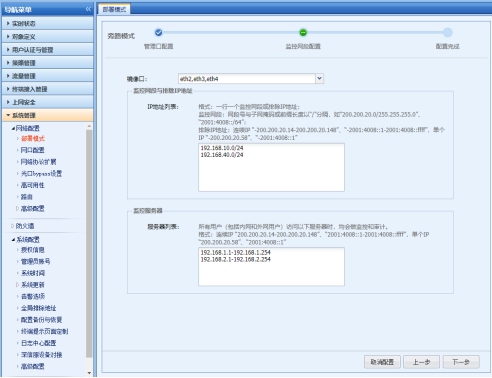Click the 镜像口 field showing eth2,eth3,eth4
492x378 pixels.
coord(247,79)
